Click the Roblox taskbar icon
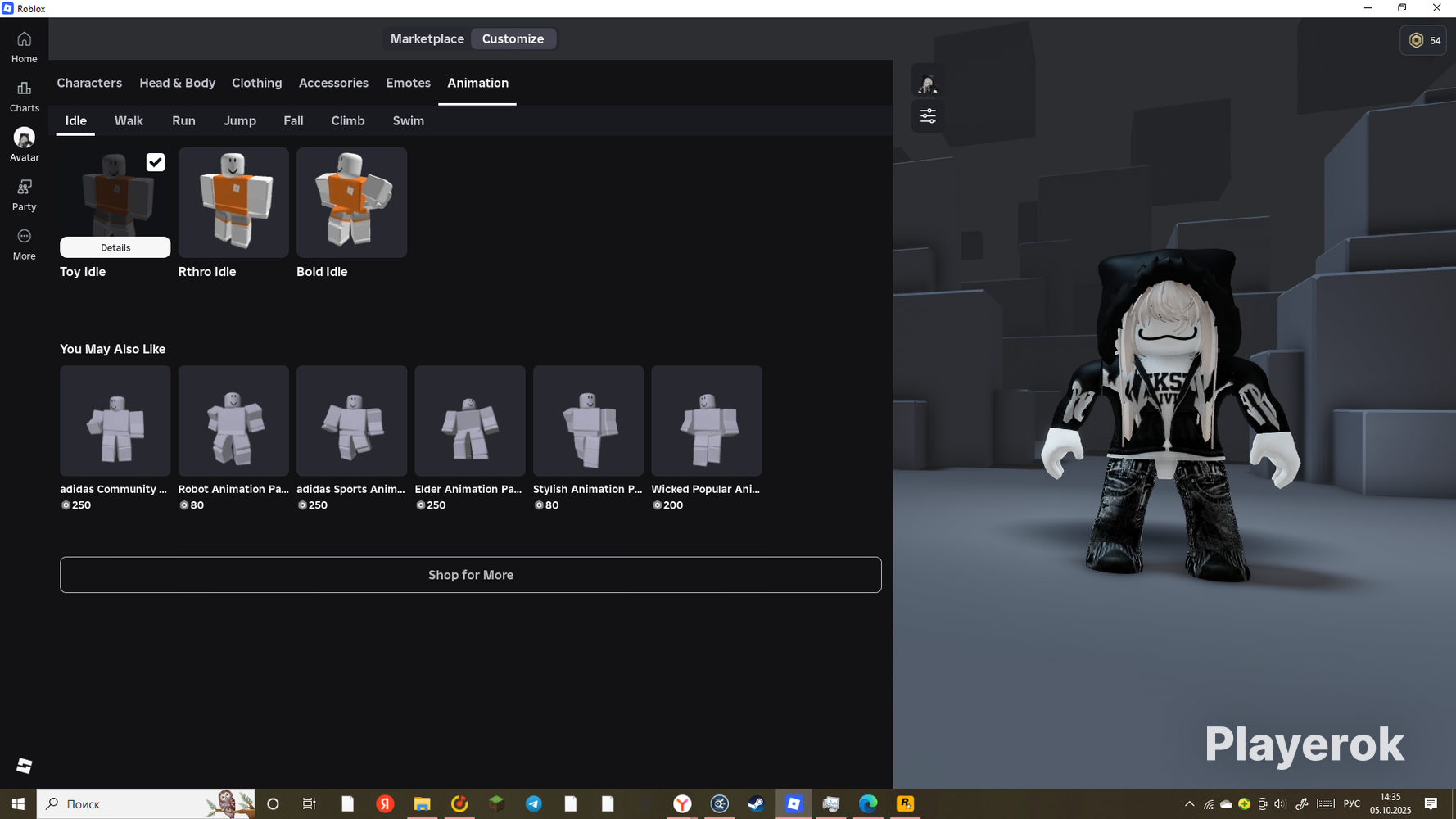This screenshot has width=1456, height=819. tap(794, 803)
